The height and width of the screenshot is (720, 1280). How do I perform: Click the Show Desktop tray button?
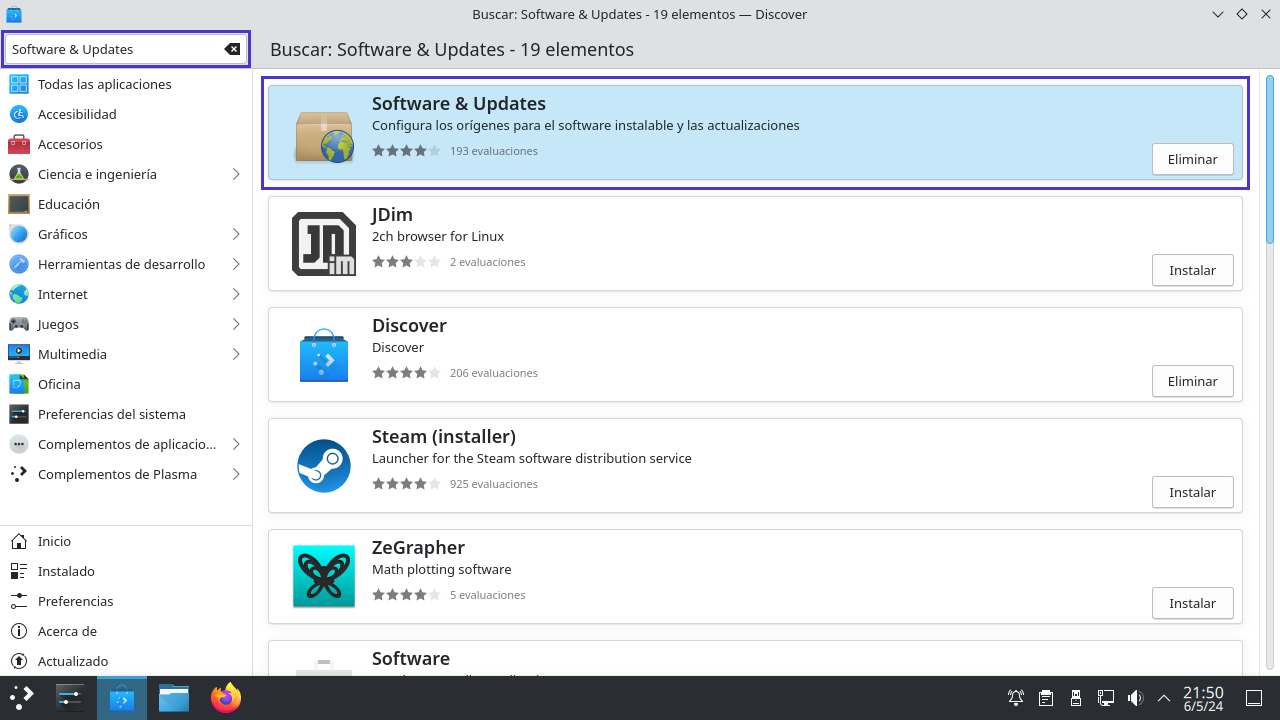[x=1254, y=698]
